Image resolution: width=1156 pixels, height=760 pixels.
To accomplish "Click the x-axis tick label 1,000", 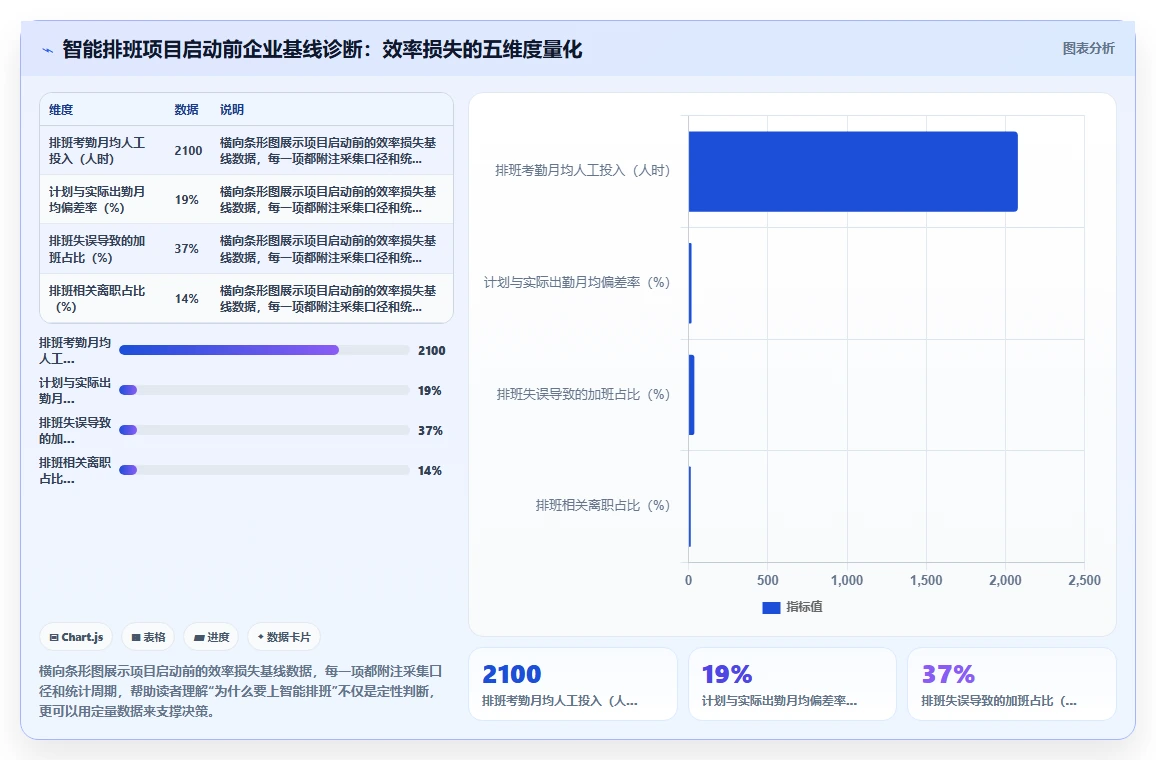I will 847,580.
